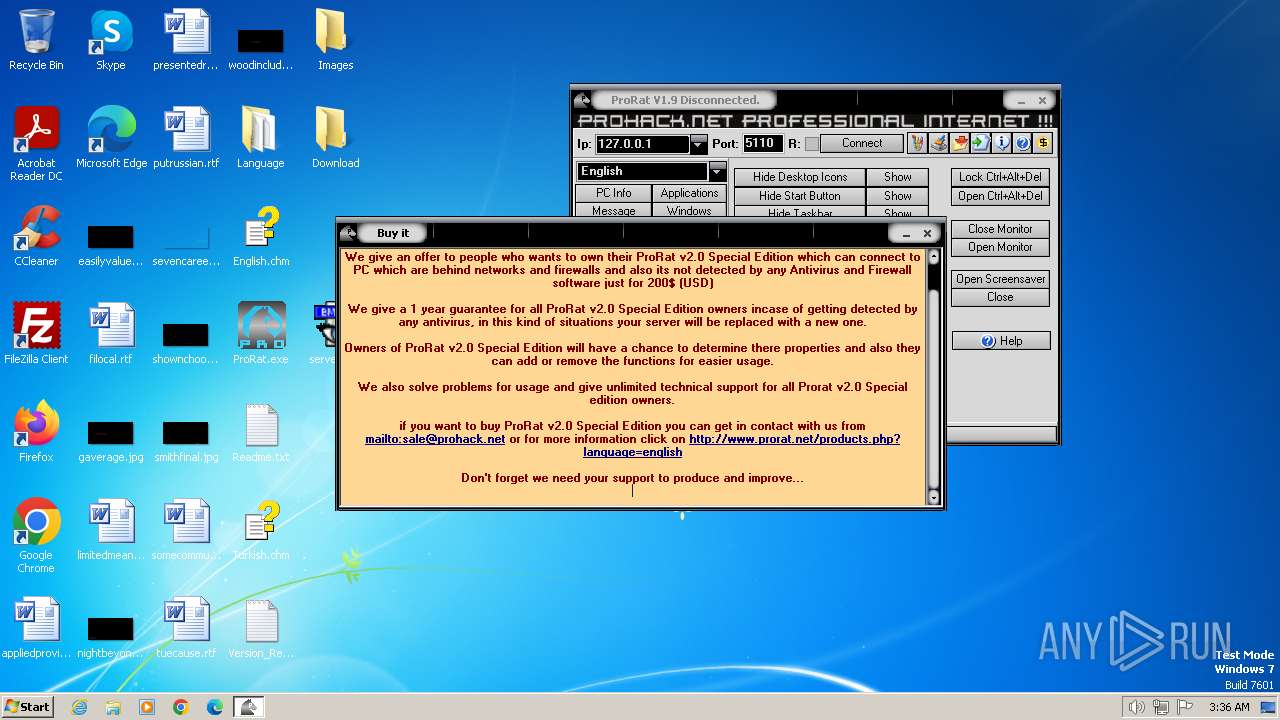Select the Recycle Bin icon
Image resolution: width=1280 pixels, height=720 pixels.
pos(36,40)
